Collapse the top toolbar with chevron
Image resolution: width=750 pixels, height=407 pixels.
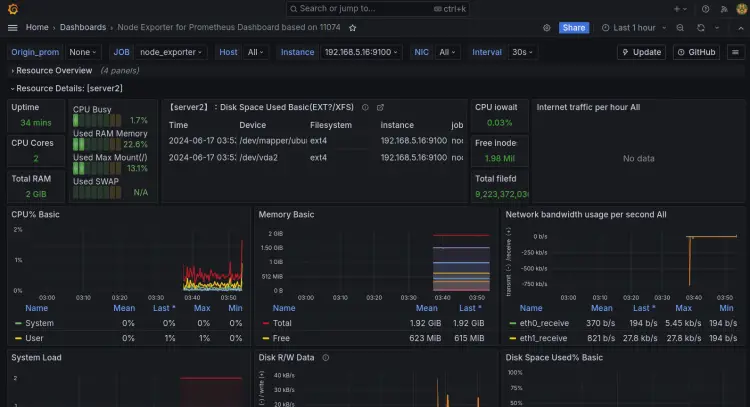(741, 28)
